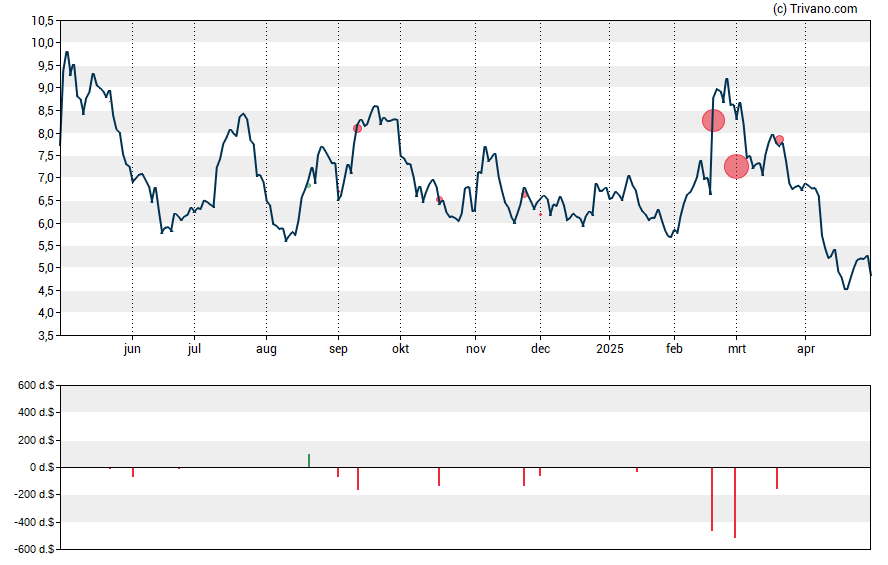Click the '5,0' price axis label
This screenshot has height=565, width=888.
[46, 268]
